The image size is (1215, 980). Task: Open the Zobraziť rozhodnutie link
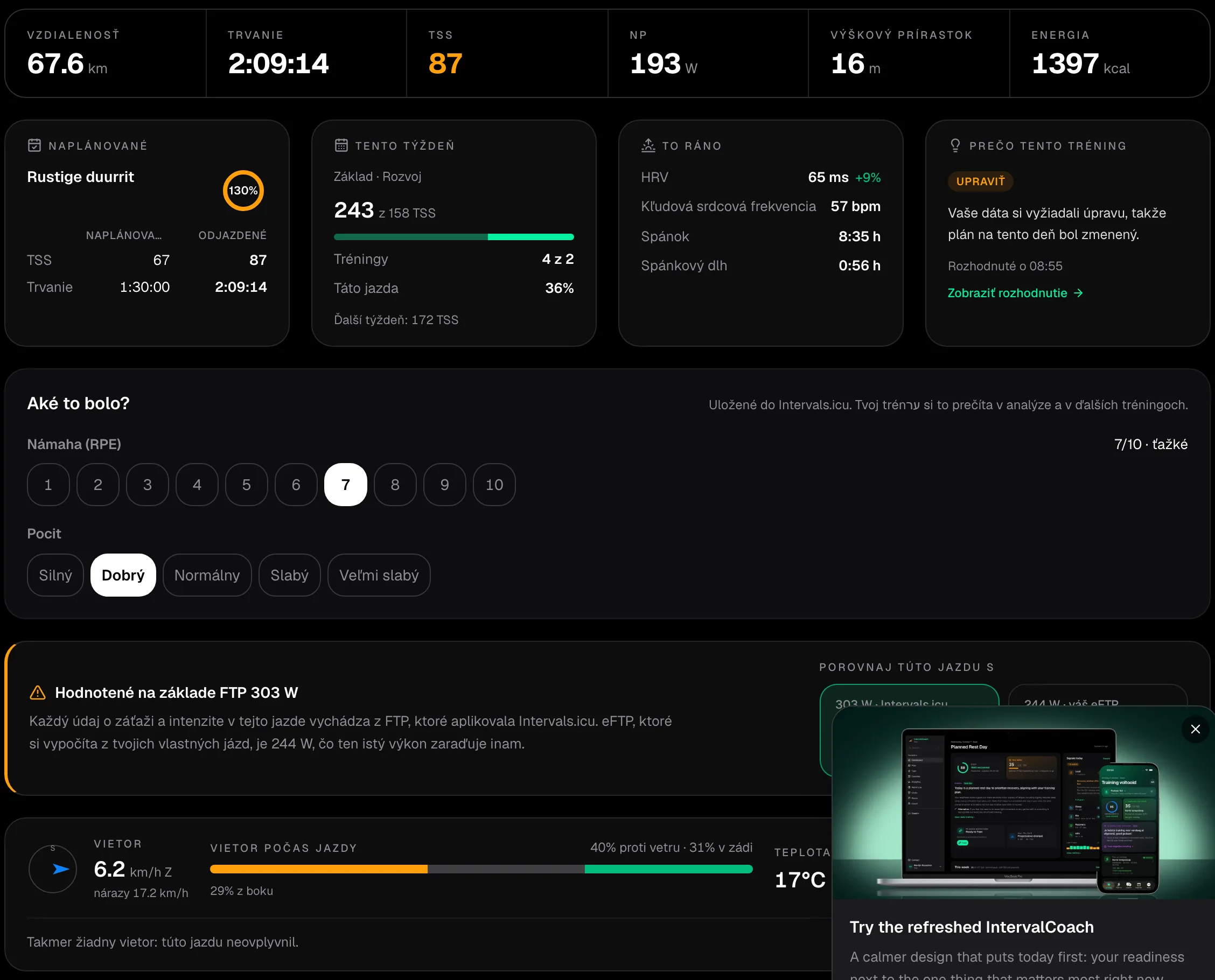point(1015,293)
